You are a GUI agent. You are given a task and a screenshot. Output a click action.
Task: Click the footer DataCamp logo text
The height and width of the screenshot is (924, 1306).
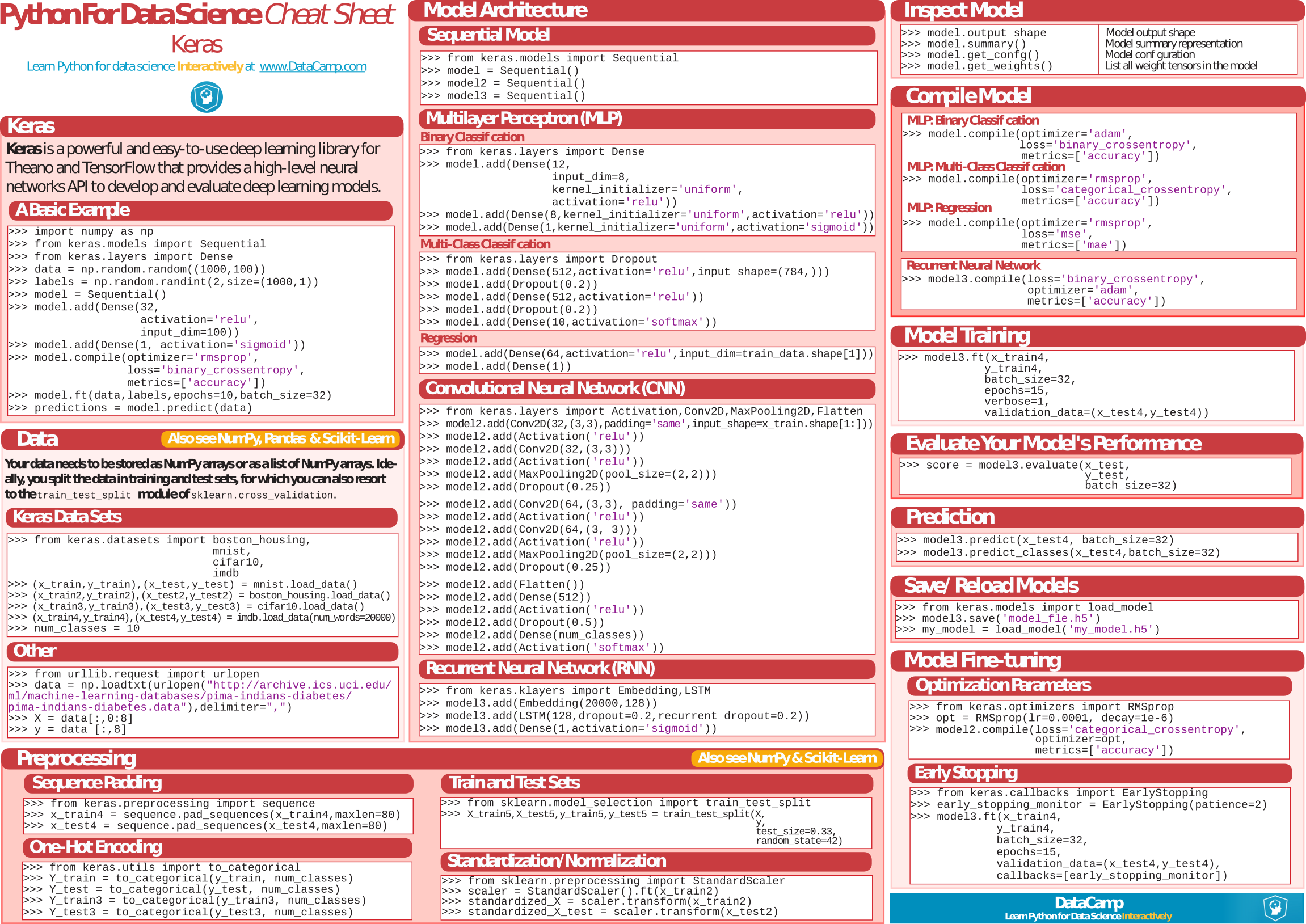tap(1088, 903)
